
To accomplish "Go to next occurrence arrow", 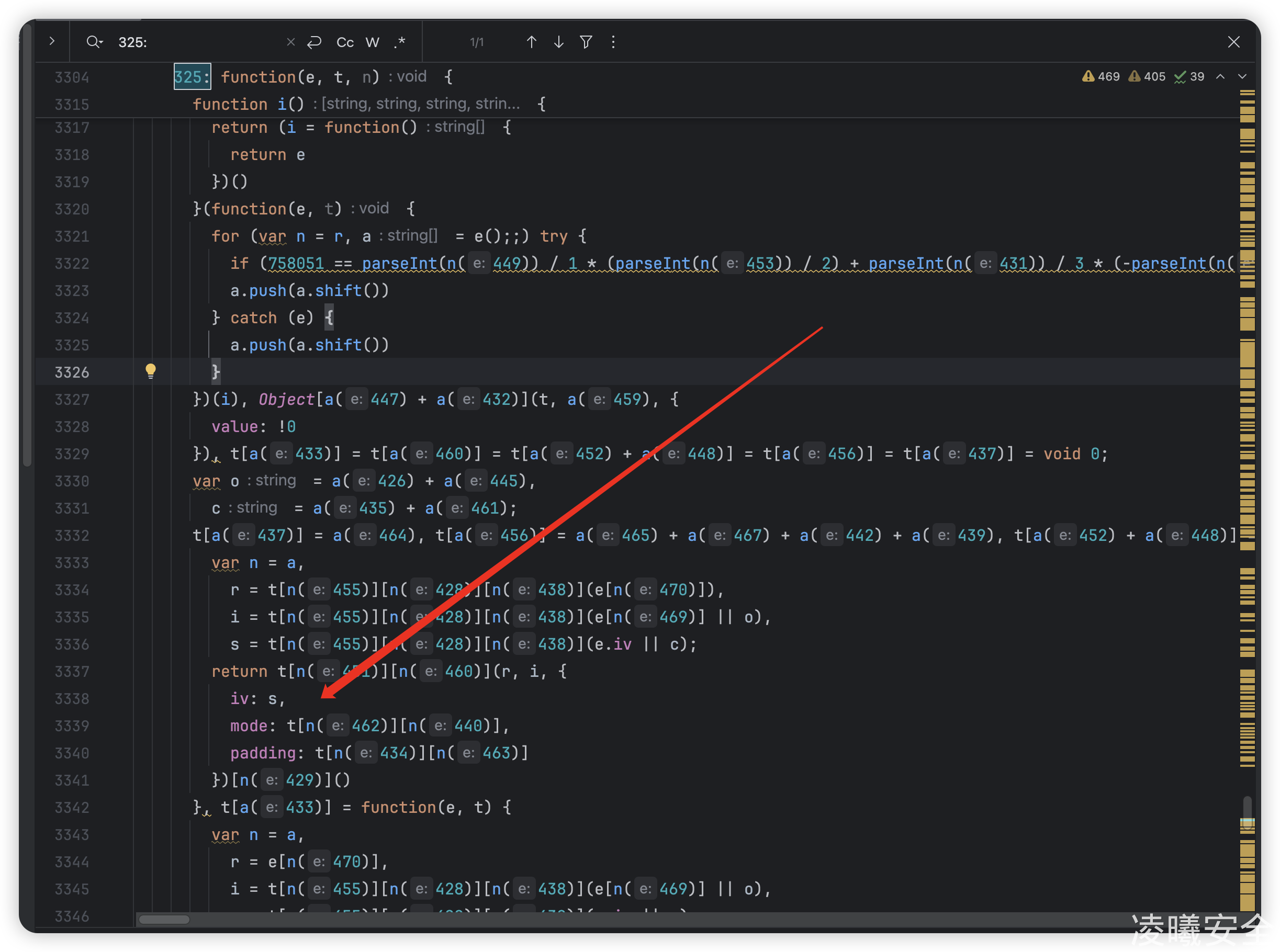I will (x=558, y=42).
